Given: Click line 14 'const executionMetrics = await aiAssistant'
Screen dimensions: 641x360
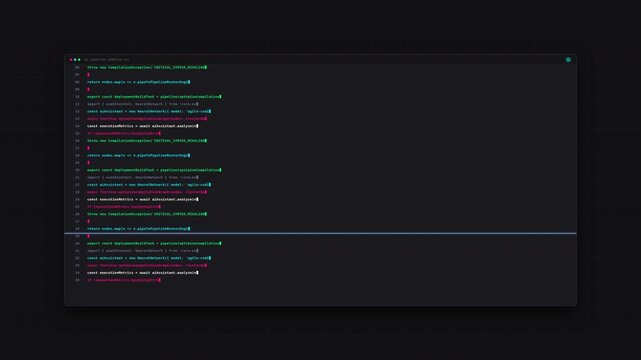Looking at the screenshot, I should pos(143,126).
